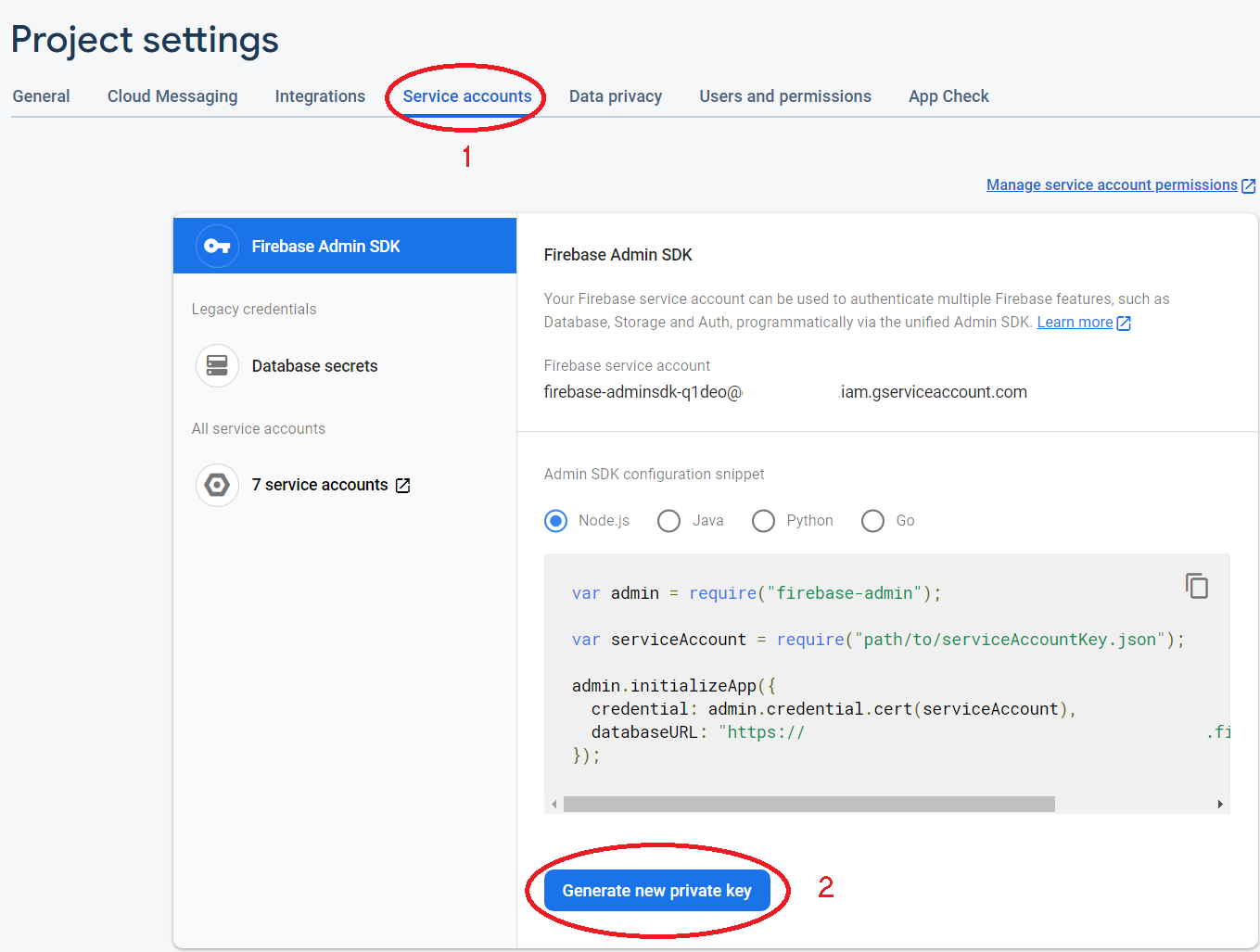Image resolution: width=1260 pixels, height=952 pixels.
Task: Open Database secrets
Action: 314,366
